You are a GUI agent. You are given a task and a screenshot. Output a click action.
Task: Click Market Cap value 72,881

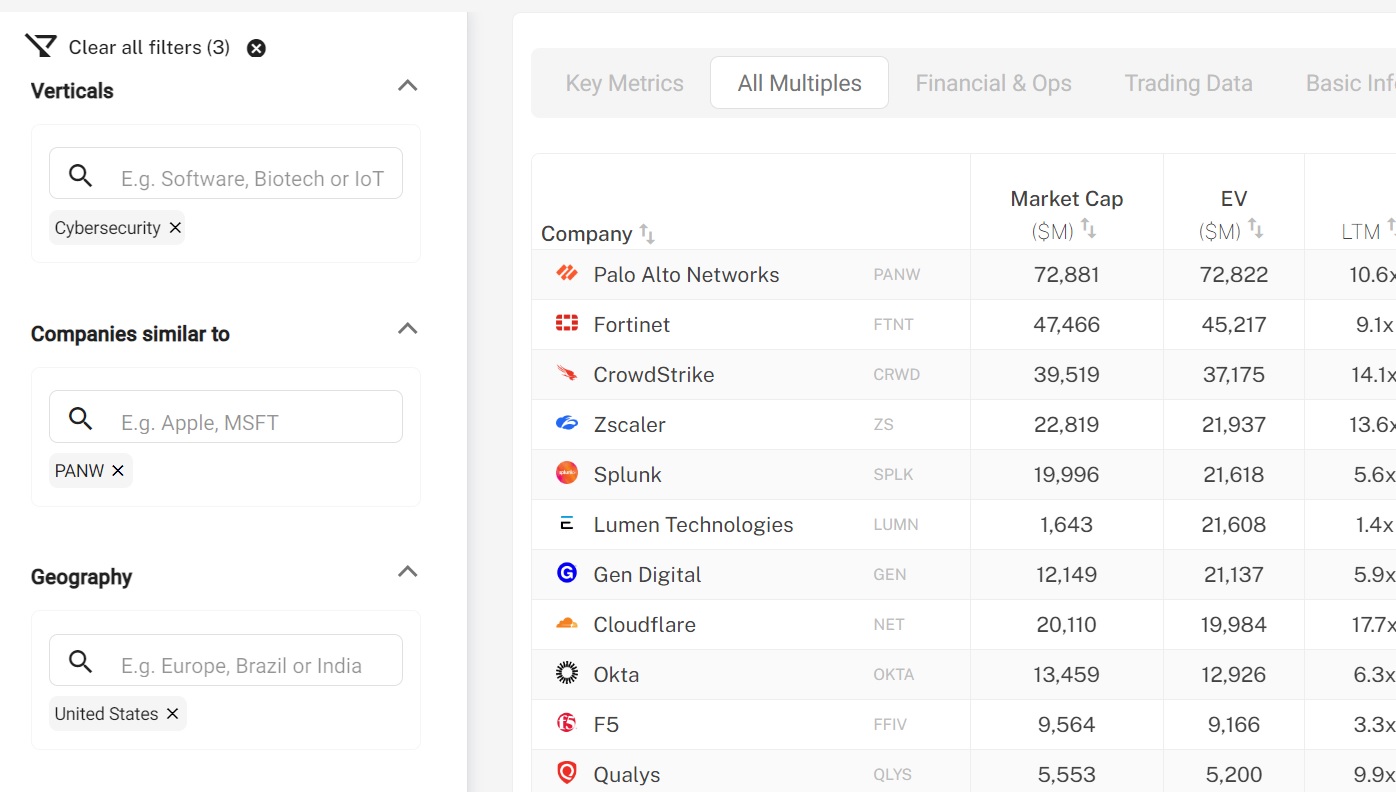(1066, 275)
